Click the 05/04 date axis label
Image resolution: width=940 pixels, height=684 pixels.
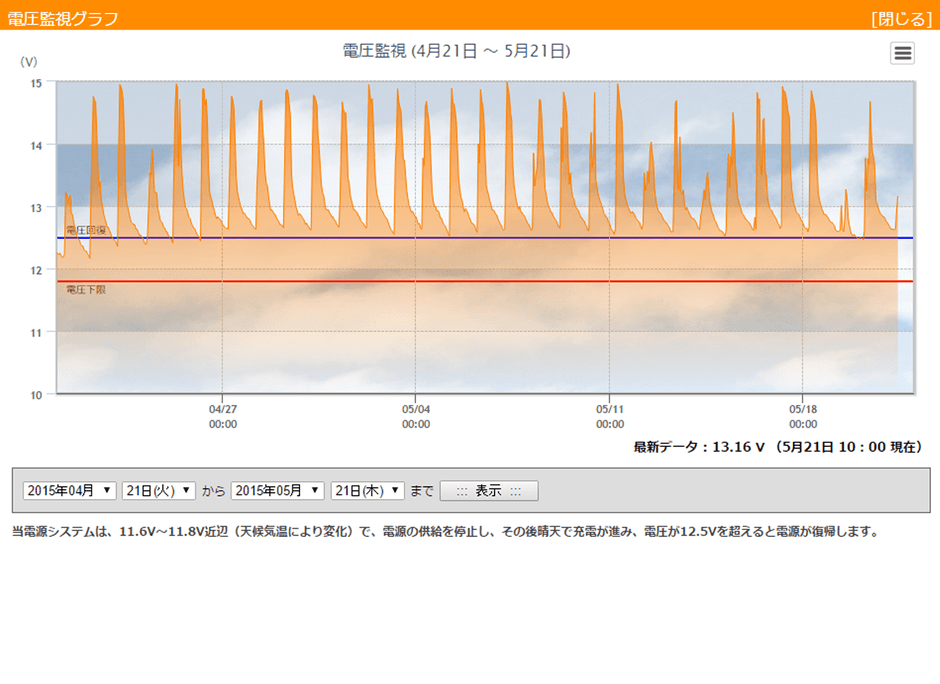[x=417, y=408]
